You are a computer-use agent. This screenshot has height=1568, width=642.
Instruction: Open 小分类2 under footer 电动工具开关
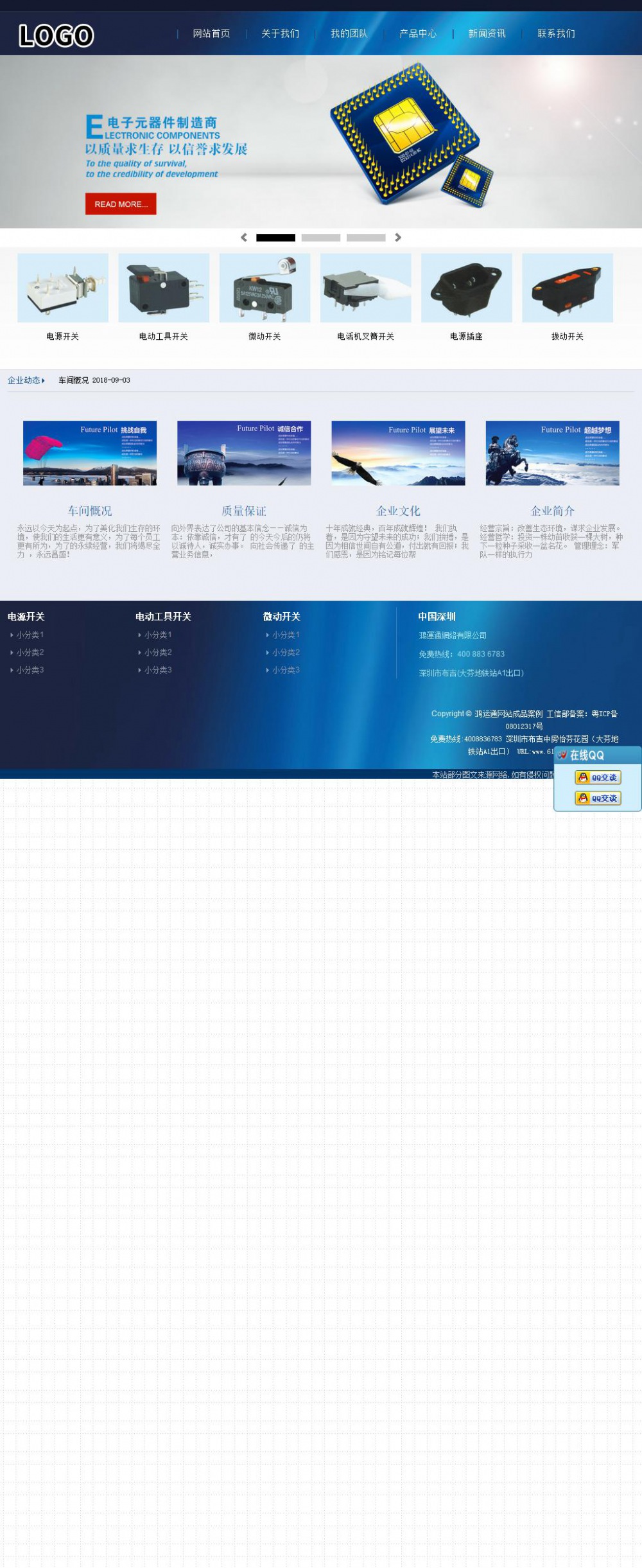[158, 652]
